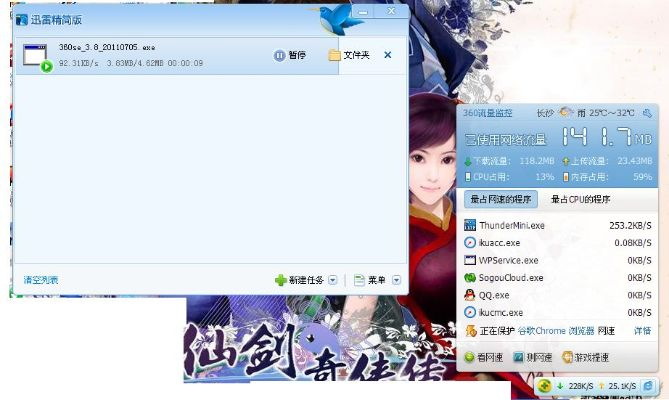Clear the download list (清空列表)
669x400 pixels.
[x=41, y=280]
